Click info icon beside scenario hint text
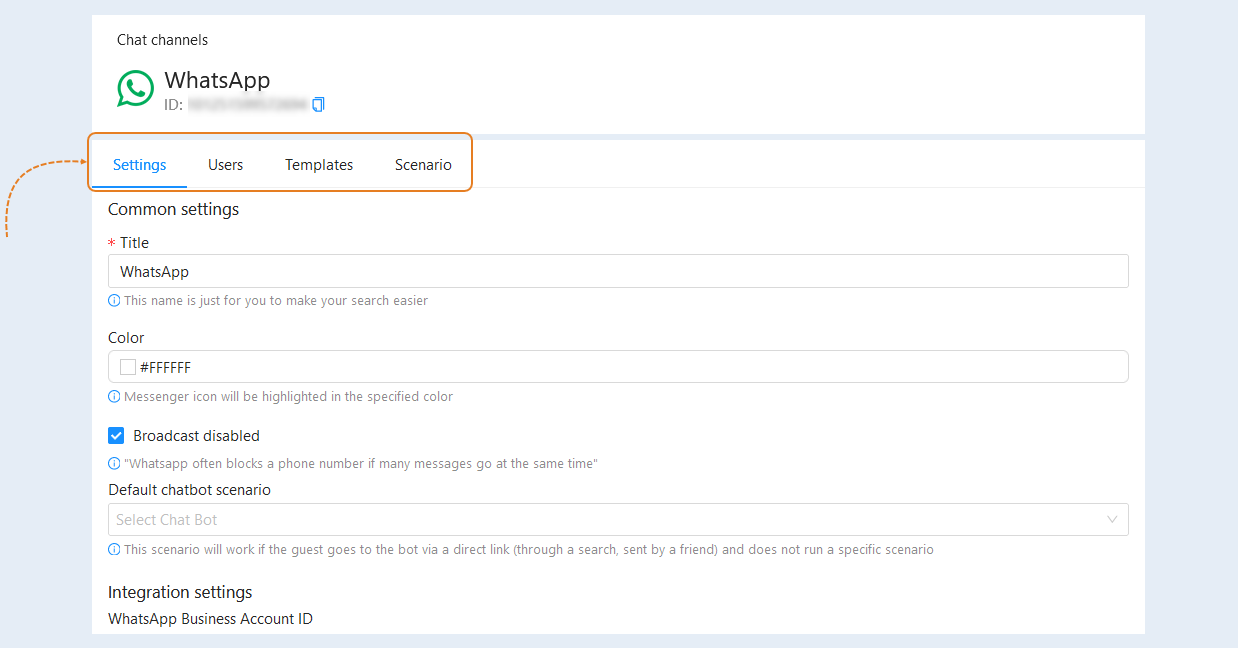Image resolution: width=1238 pixels, height=648 pixels. [114, 549]
